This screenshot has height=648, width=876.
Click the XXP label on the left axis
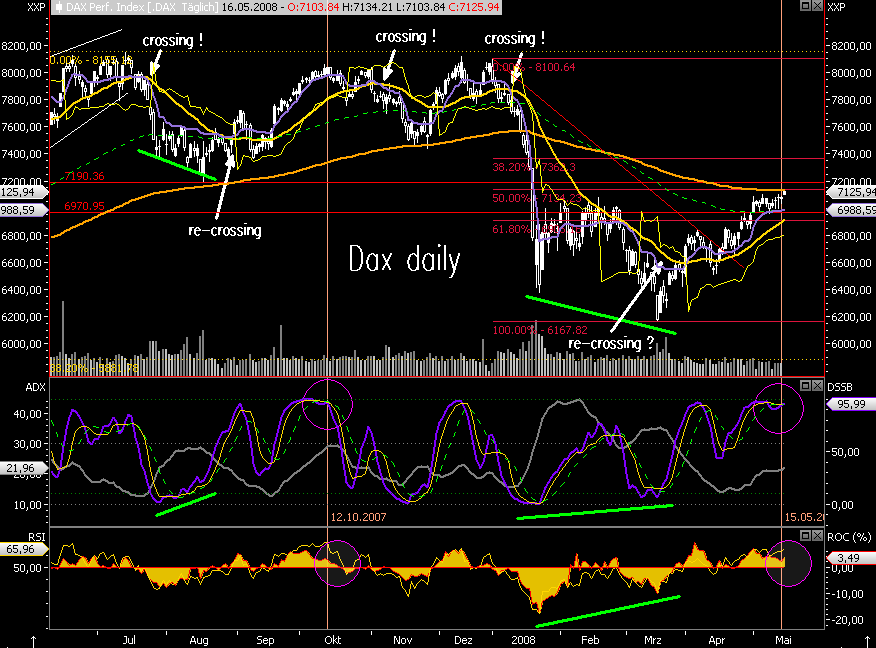36,7
